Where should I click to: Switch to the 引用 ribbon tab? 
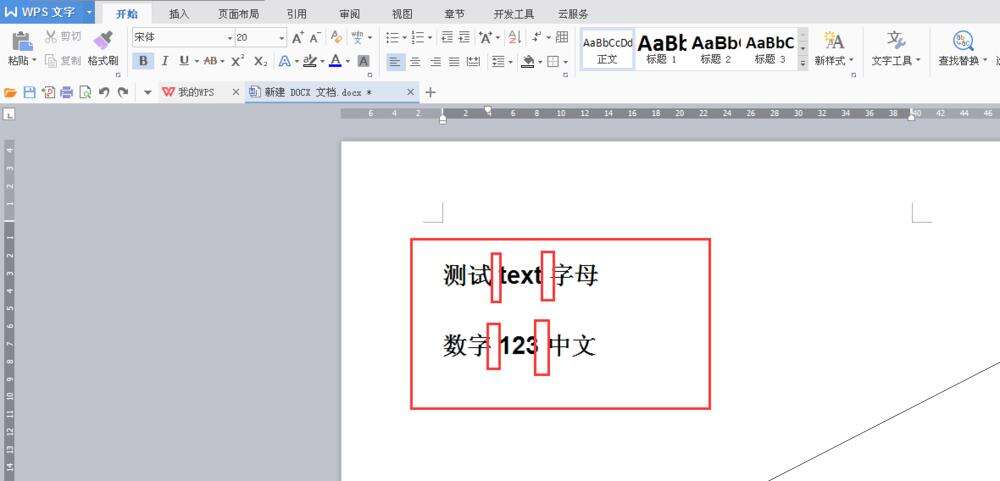coord(297,13)
